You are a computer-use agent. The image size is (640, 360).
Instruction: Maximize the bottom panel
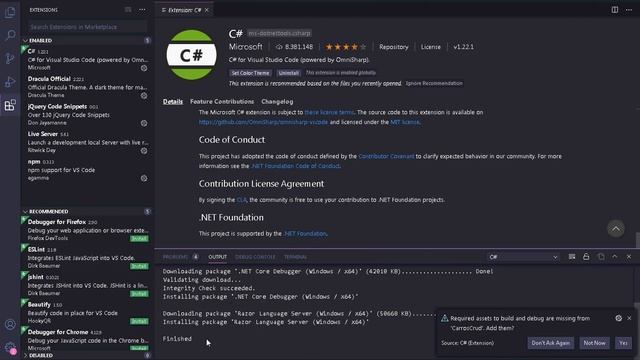coord(615,257)
